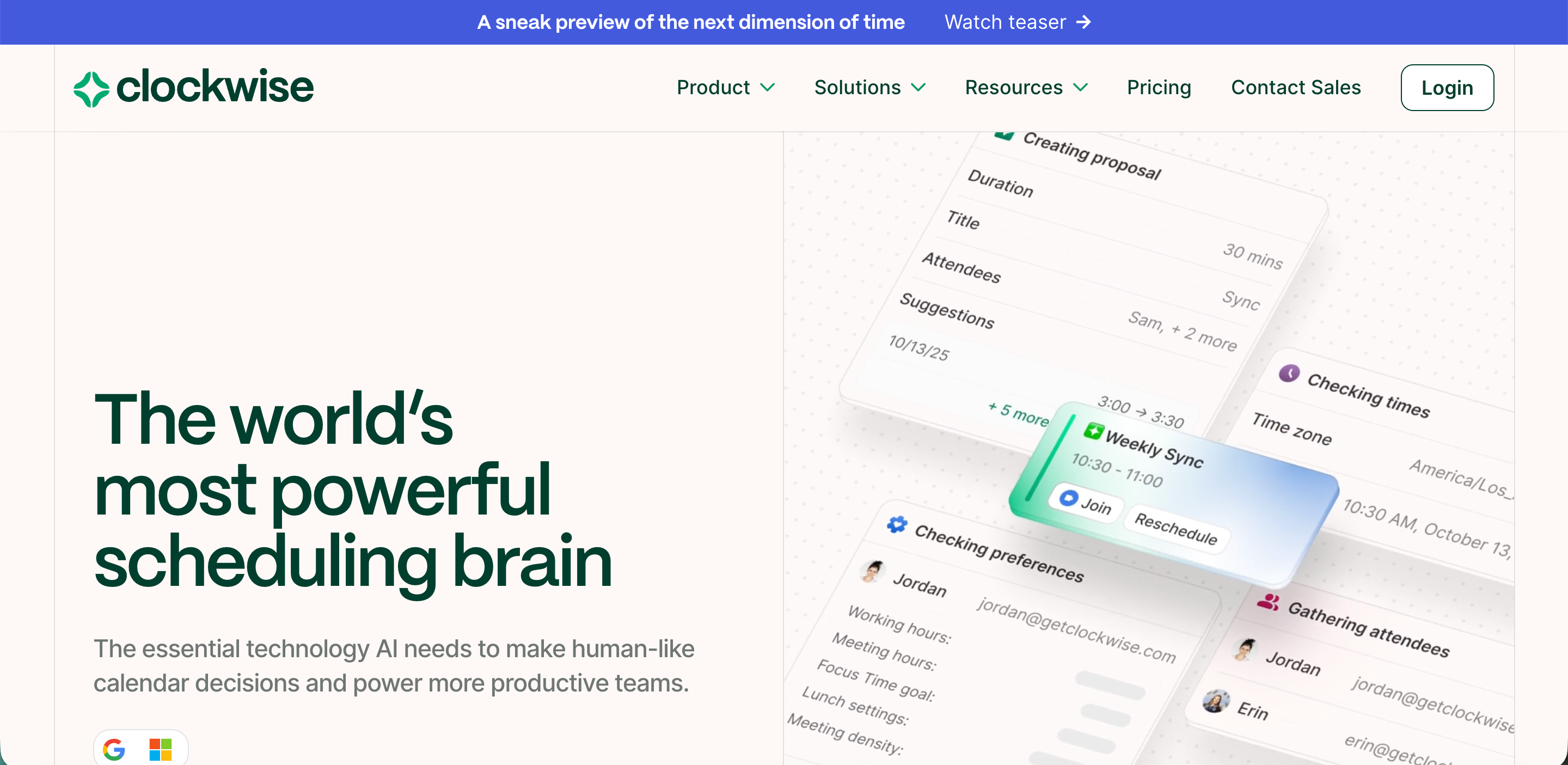
Task: Open the Resources dropdown
Action: point(1026,88)
